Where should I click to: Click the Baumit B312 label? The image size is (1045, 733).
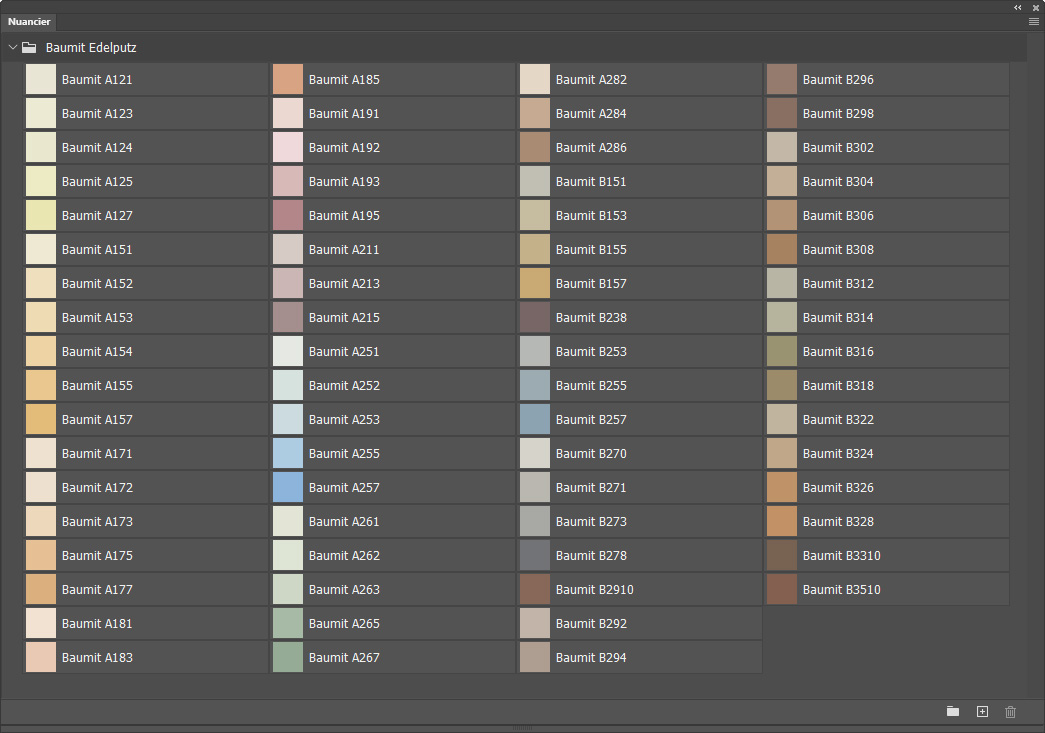point(838,283)
